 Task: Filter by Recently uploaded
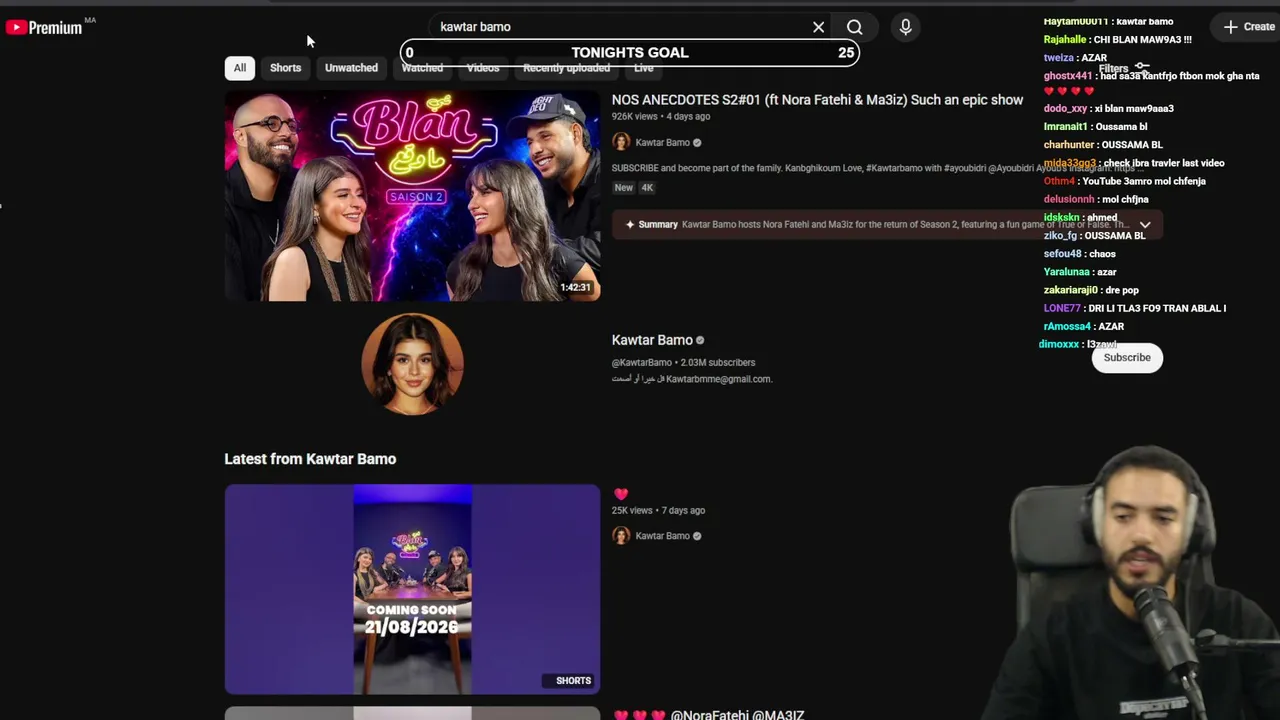[566, 68]
